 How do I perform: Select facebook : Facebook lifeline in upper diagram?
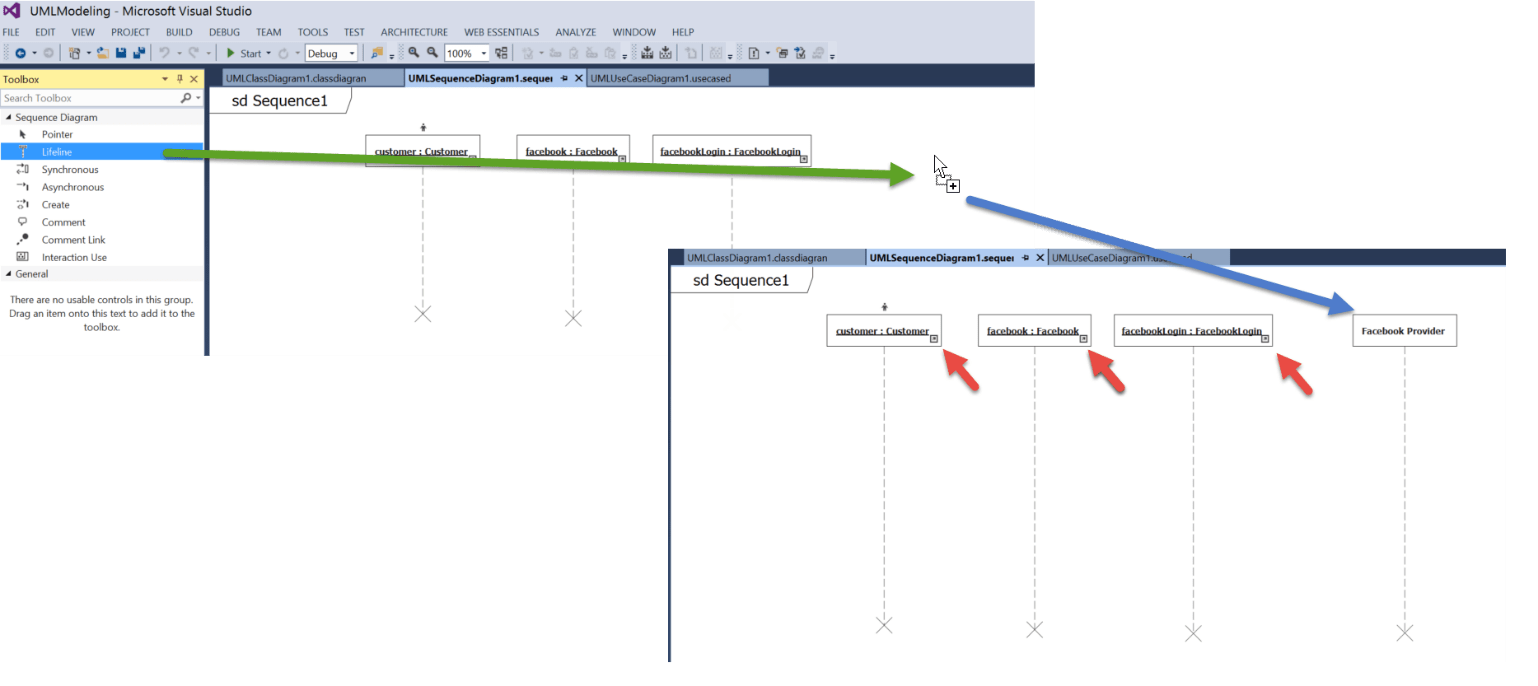(573, 151)
